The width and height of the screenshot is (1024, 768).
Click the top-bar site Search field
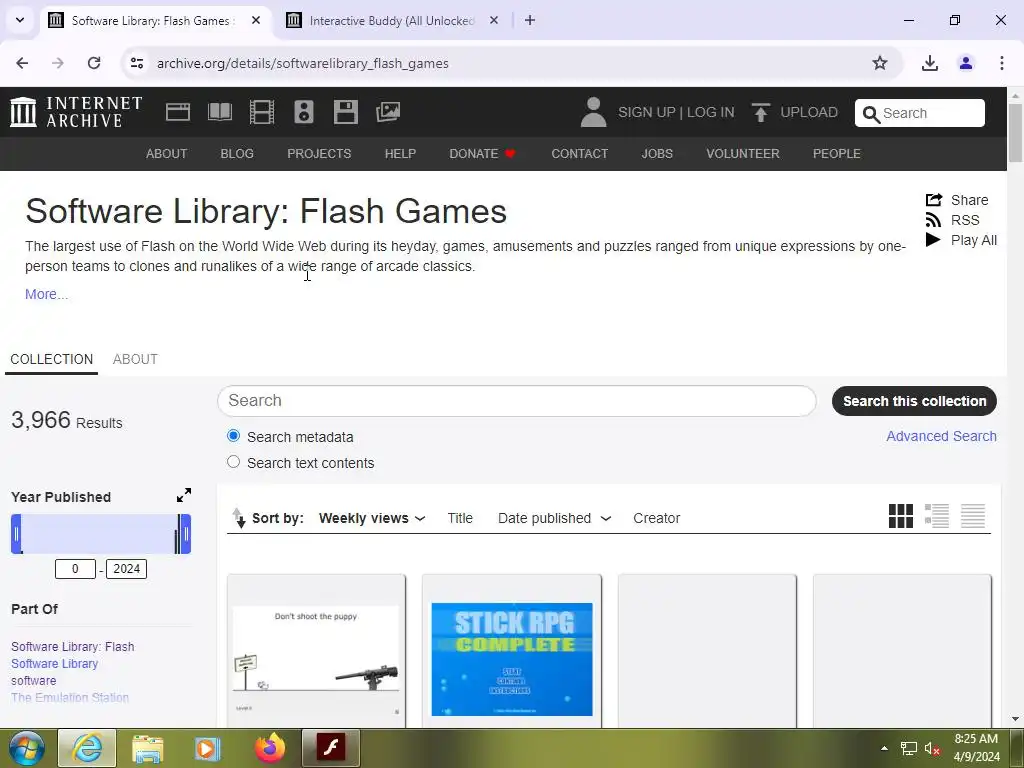[x=920, y=113]
